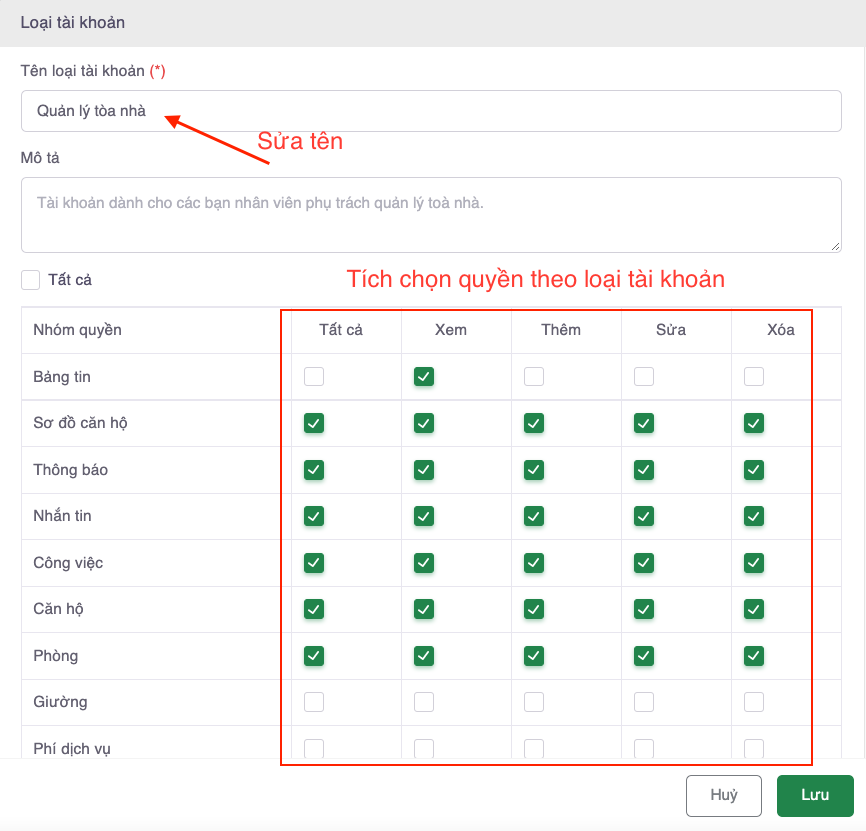
Task: Uncheck Xem permission for Căn hộ
Action: pos(424,609)
